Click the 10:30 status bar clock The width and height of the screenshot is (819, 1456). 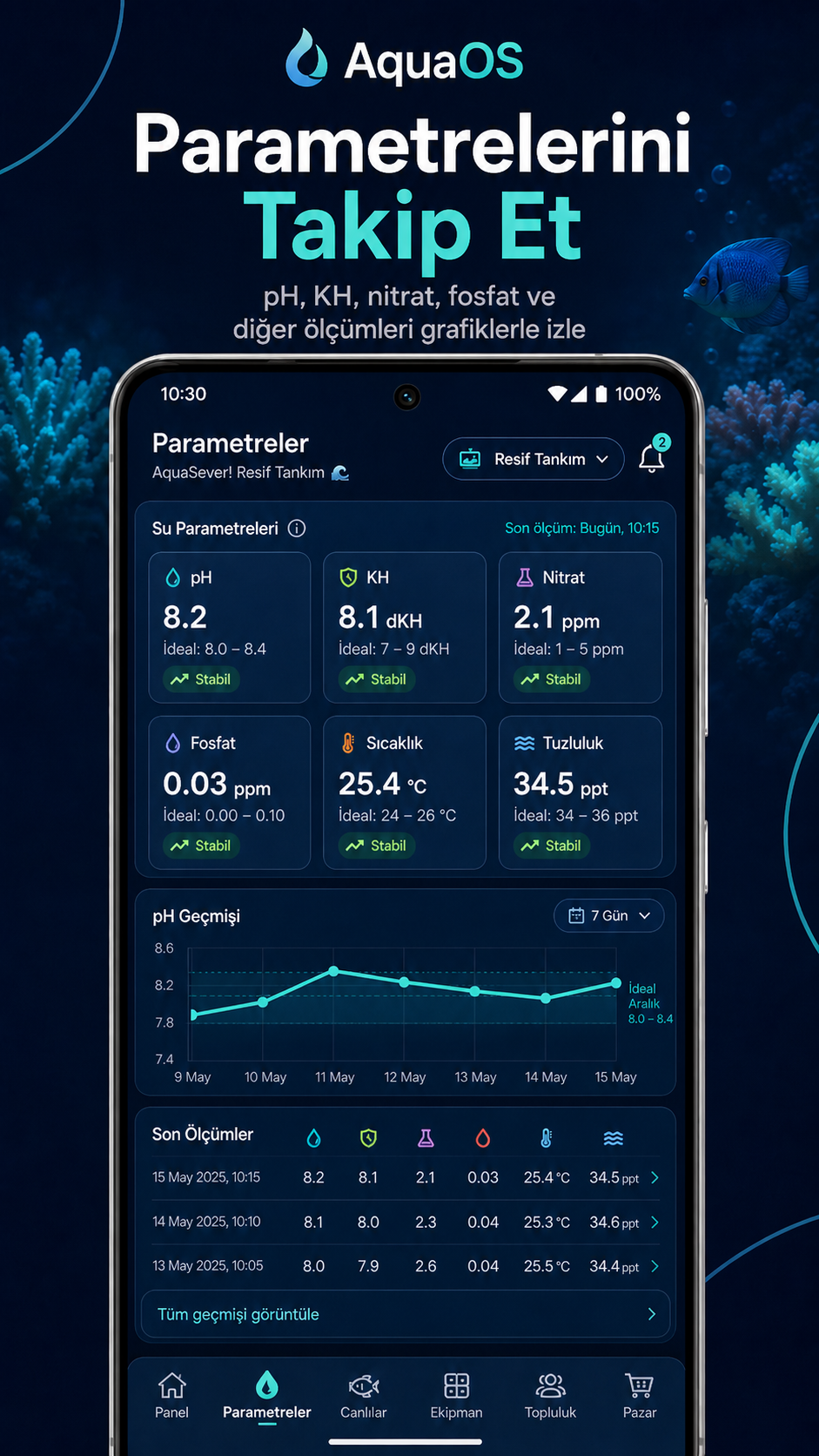(x=184, y=394)
